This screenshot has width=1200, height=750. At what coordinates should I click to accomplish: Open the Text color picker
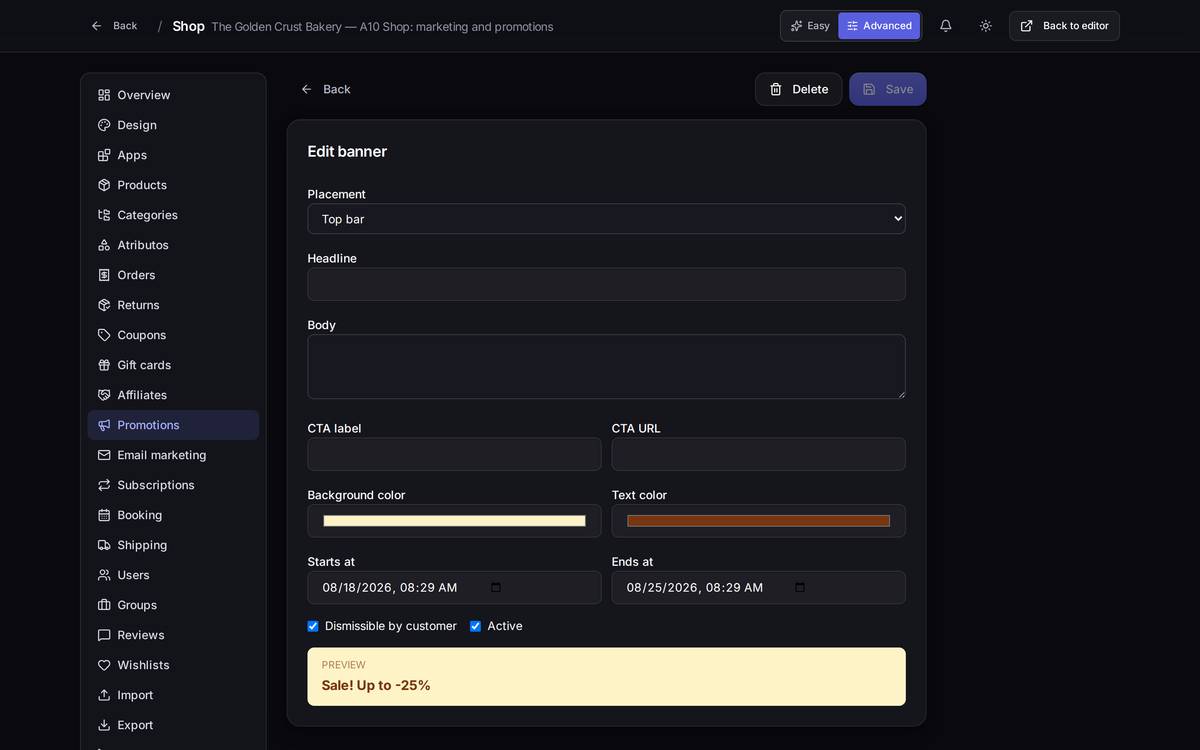(x=759, y=521)
